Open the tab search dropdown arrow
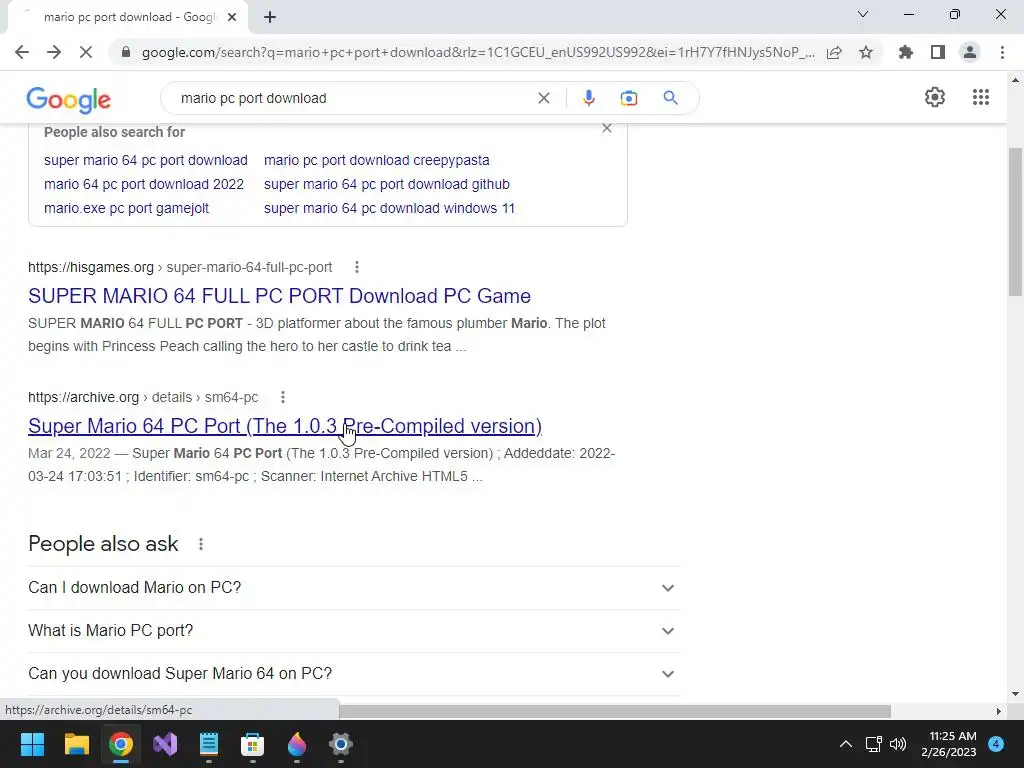This screenshot has height=768, width=1024. [x=863, y=14]
